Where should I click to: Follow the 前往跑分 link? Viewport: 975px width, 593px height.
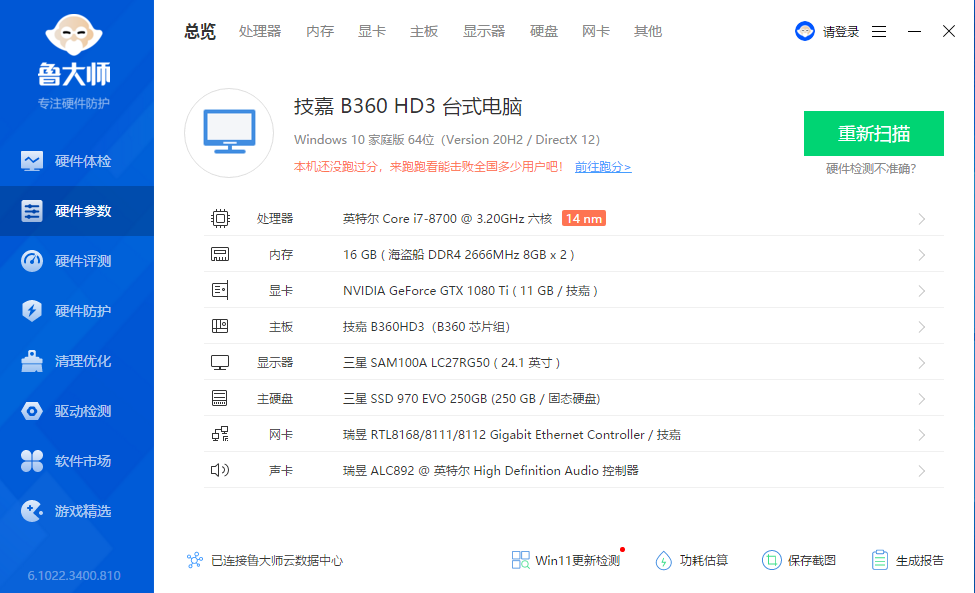pyautogui.click(x=603, y=167)
